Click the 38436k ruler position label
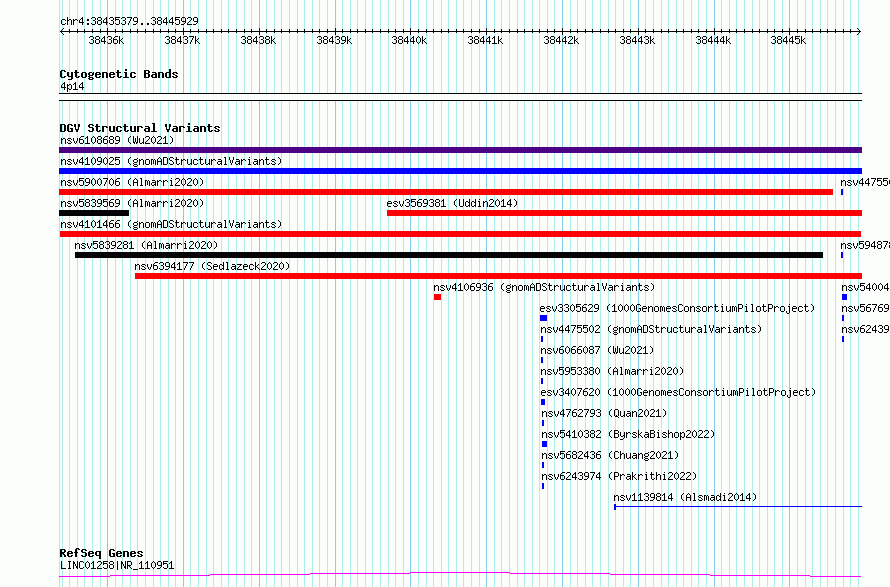This screenshot has width=890, height=587. tap(106, 40)
